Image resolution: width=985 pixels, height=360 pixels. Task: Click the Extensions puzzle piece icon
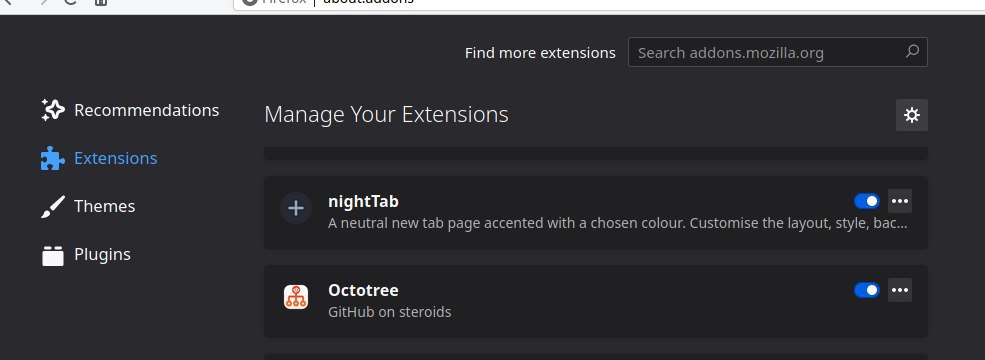pyautogui.click(x=53, y=158)
